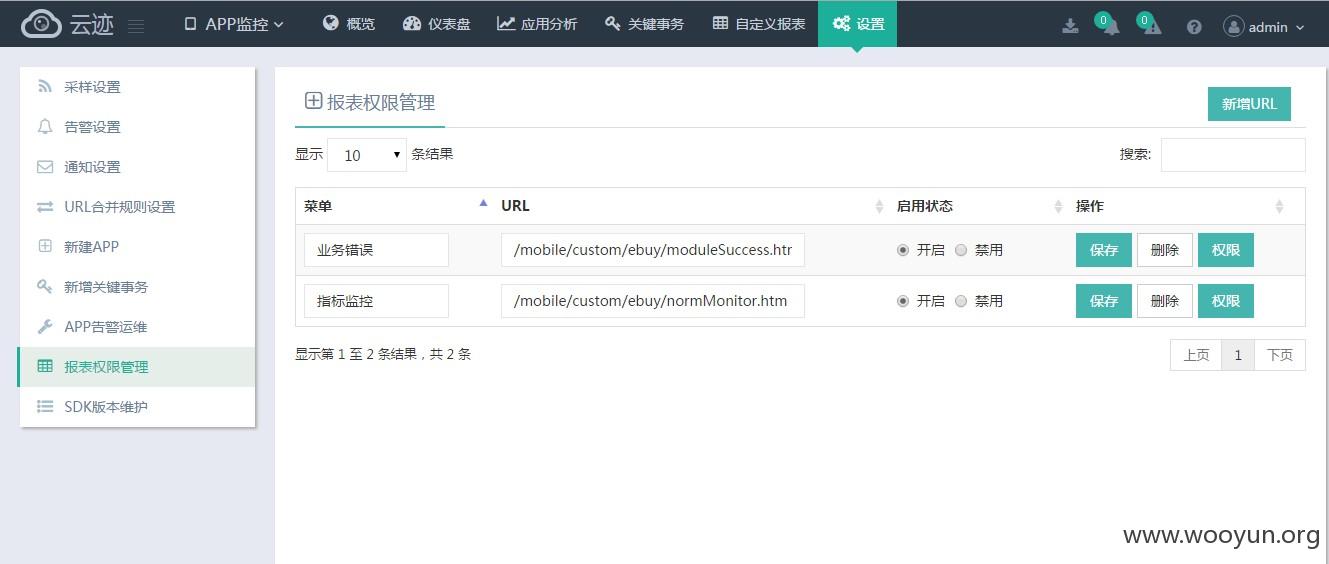
Task: Open SDK版本维护 in sidebar
Action: pos(137,407)
